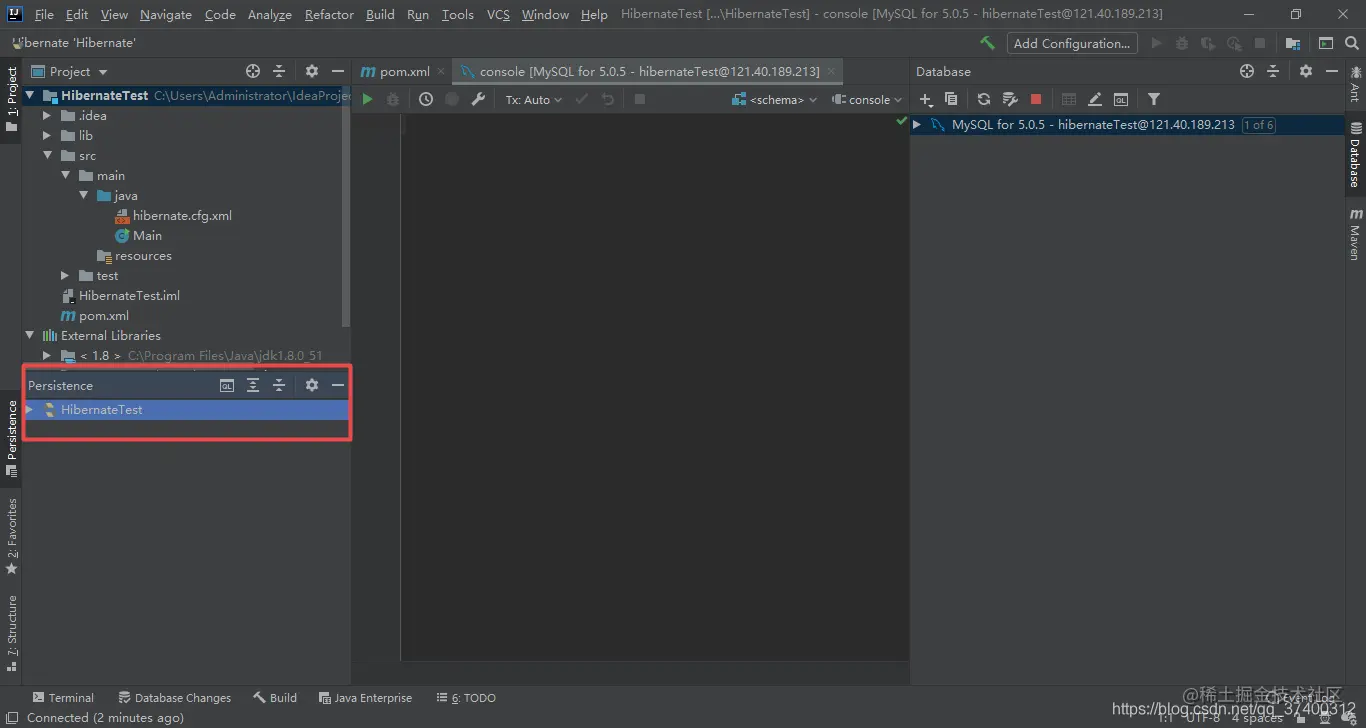The width and height of the screenshot is (1366, 728).
Task: Run the SQL console with Execute button
Action: pos(367,99)
